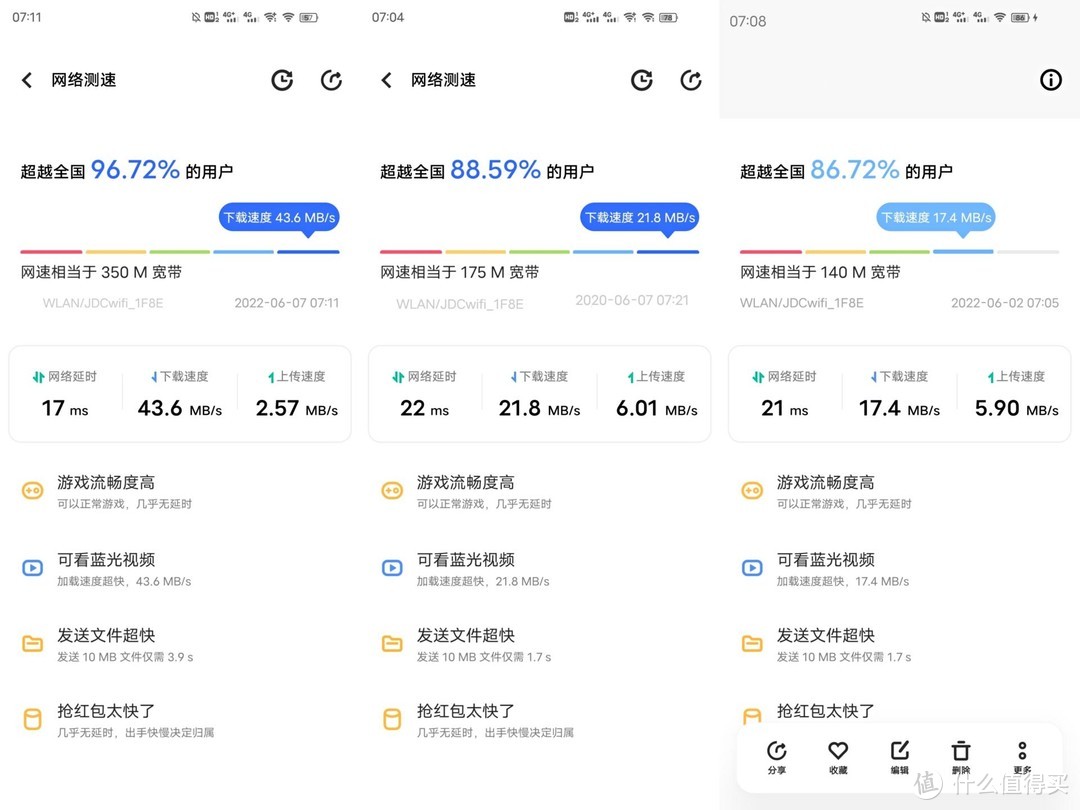Select the 下载速度 column in stats panel
This screenshot has width=1080, height=810.
(x=180, y=393)
